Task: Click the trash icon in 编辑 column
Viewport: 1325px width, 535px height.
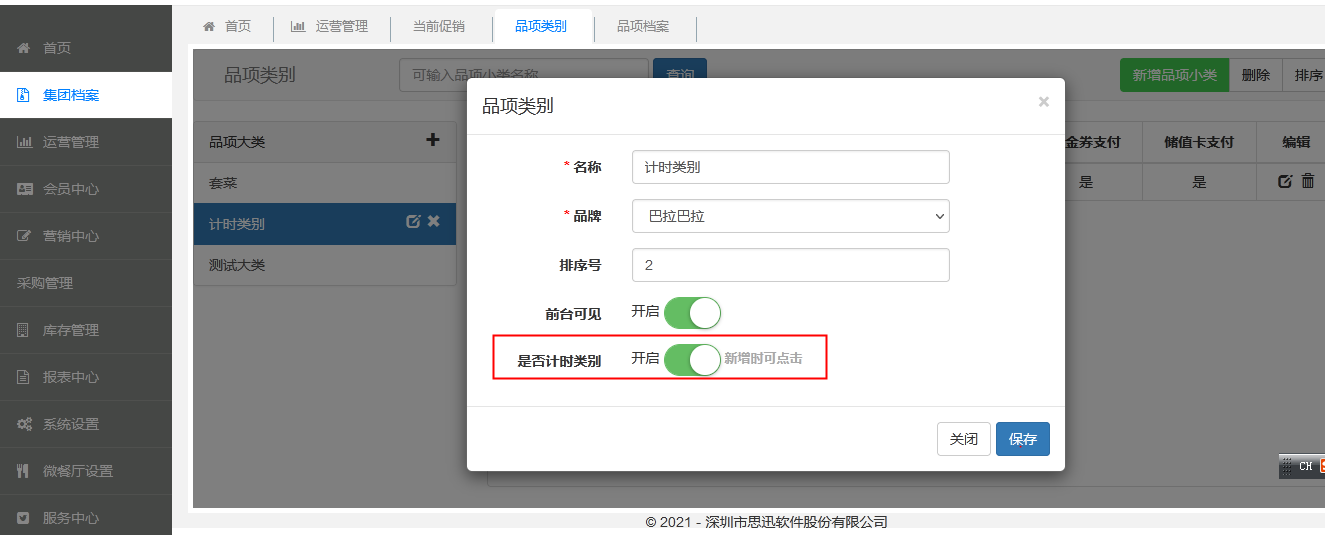Action: click(1307, 181)
